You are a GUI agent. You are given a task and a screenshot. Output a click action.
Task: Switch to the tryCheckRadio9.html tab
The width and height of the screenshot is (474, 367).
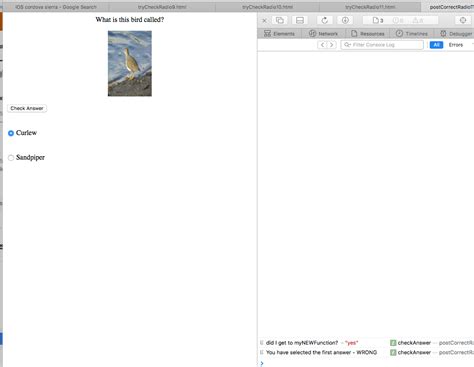[x=162, y=7]
